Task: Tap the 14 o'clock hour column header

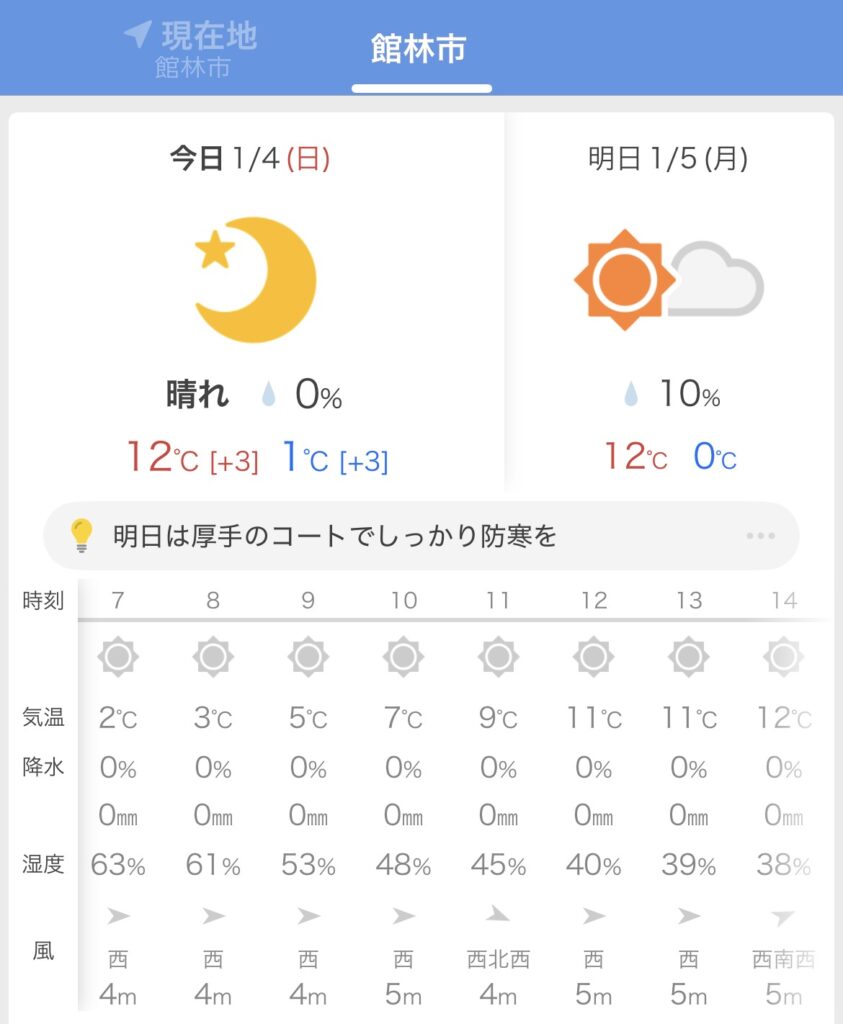Action: (784, 601)
